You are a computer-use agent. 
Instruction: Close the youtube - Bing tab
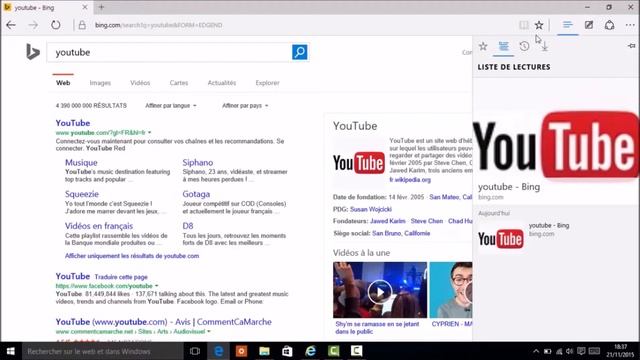click(x=85, y=7)
